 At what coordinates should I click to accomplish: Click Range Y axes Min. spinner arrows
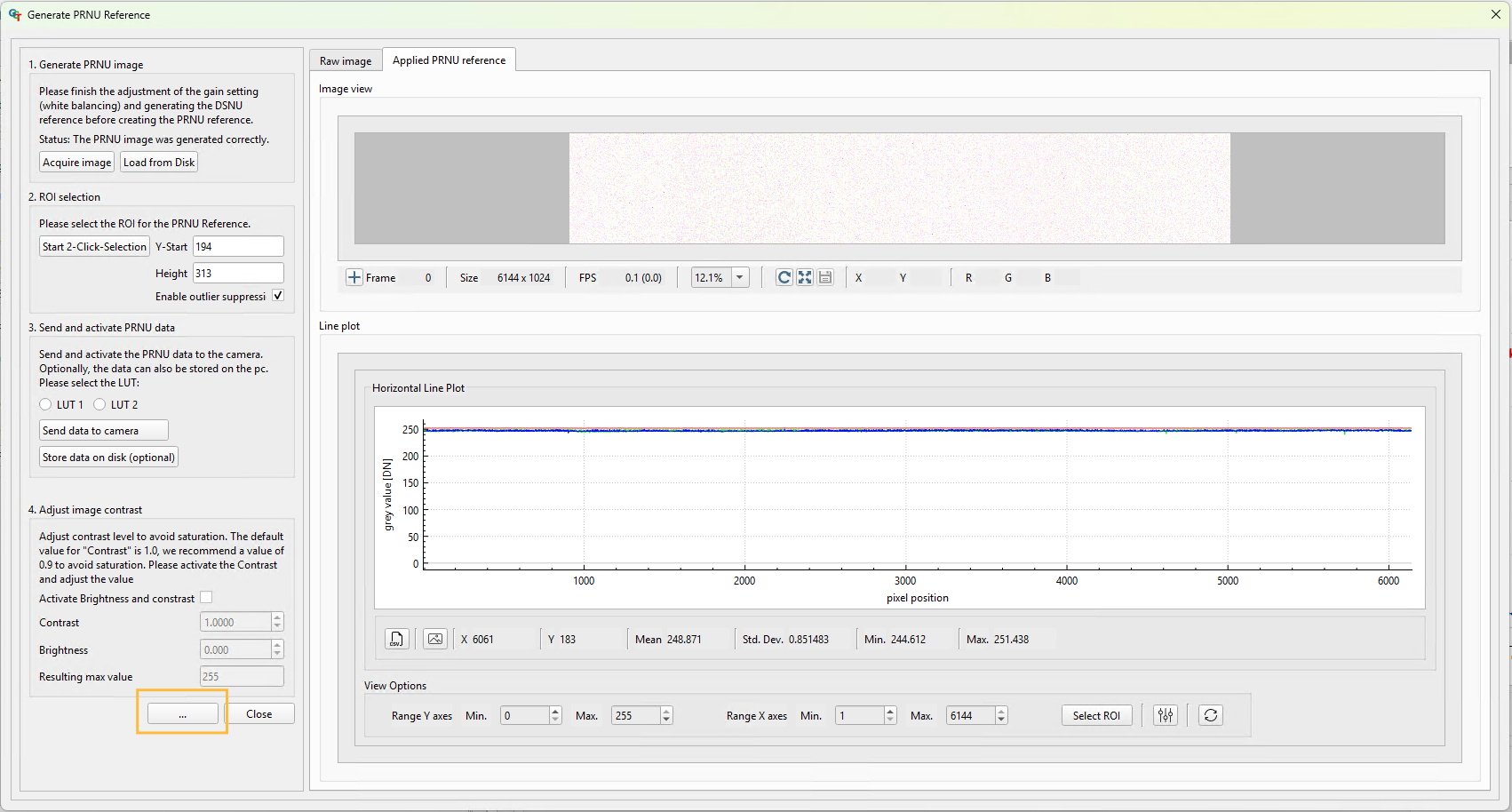pos(555,715)
